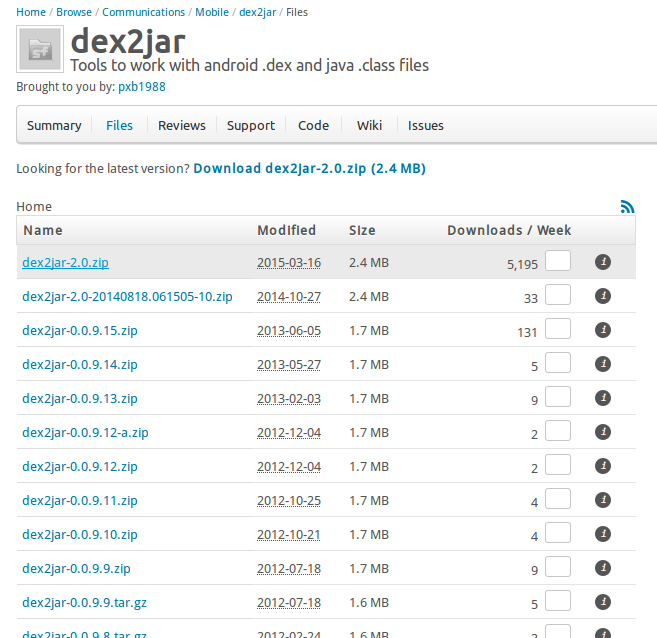Click the 2014-10-27 modified date

point(289,297)
